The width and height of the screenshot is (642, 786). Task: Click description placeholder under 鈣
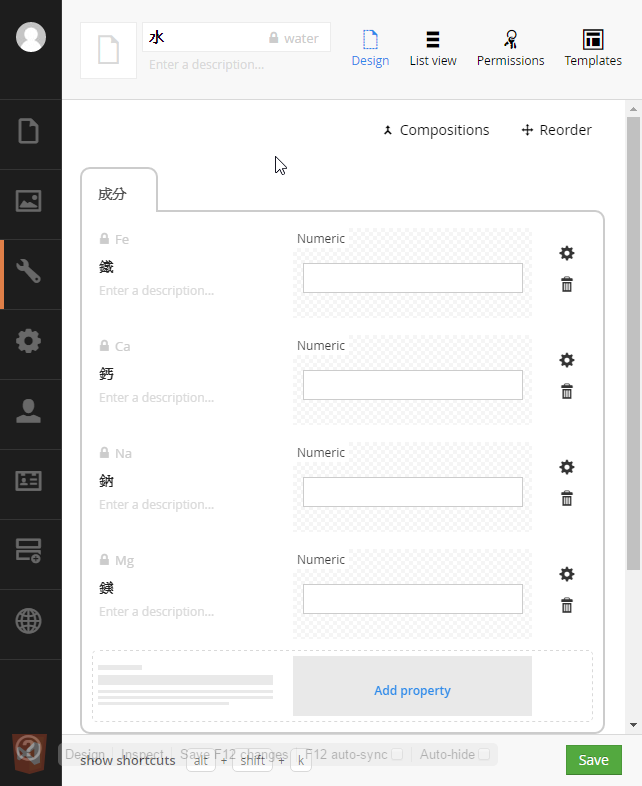[156, 398]
